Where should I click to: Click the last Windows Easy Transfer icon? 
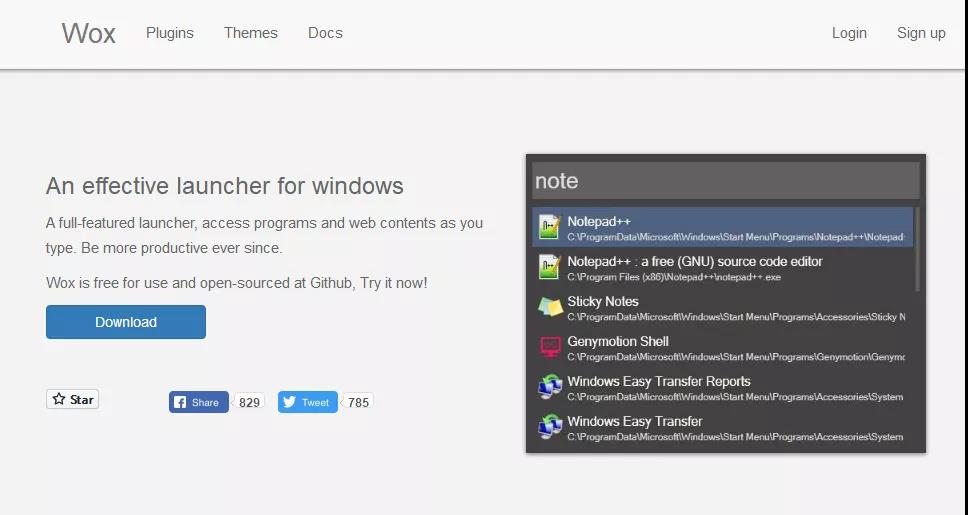[550, 427]
